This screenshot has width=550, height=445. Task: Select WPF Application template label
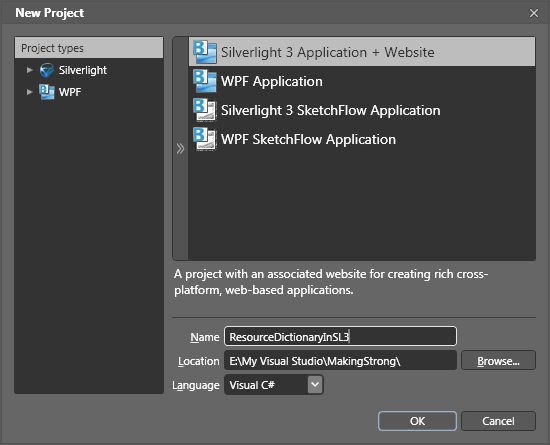coord(271,81)
